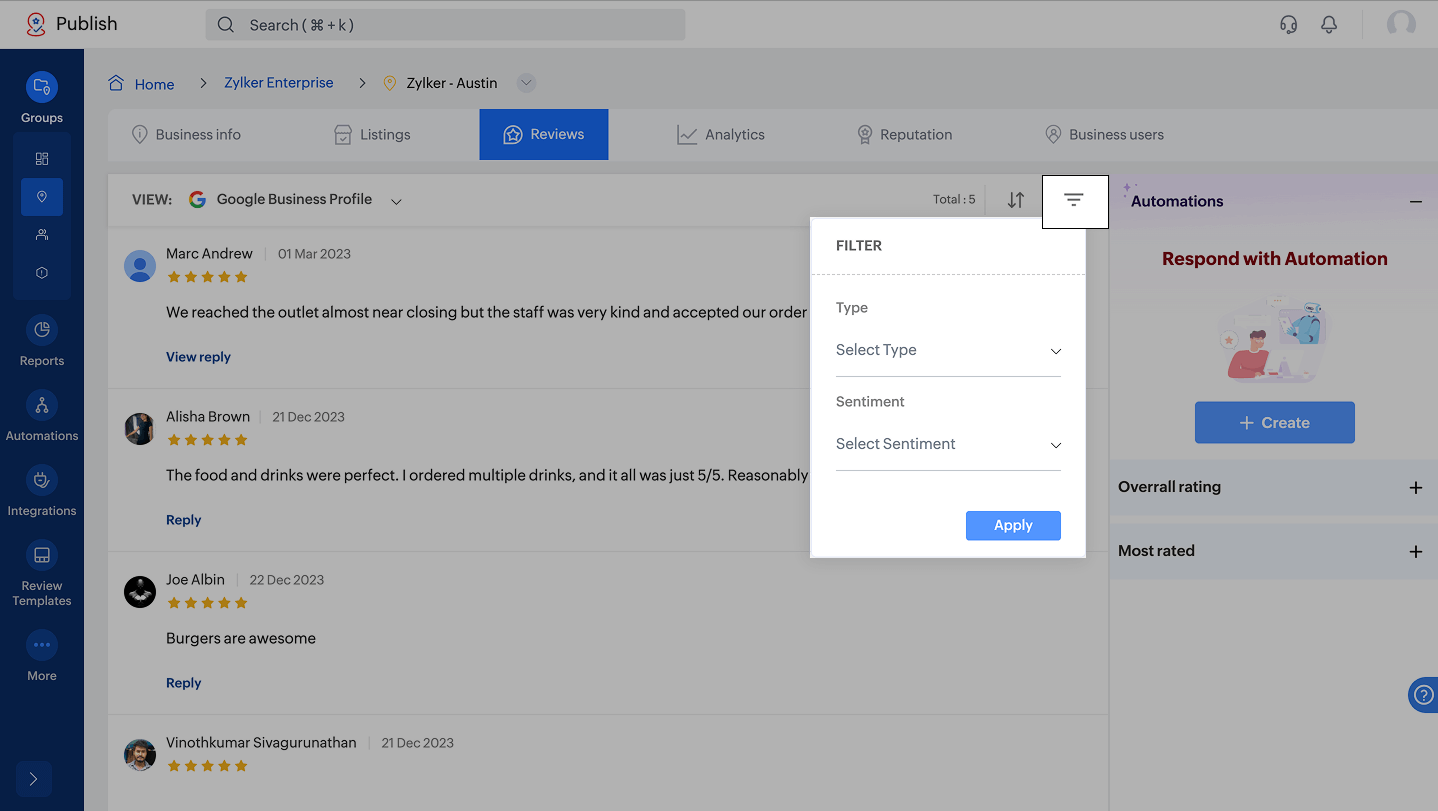Expand the Most rated section
1438x811 pixels.
[x=1416, y=552]
